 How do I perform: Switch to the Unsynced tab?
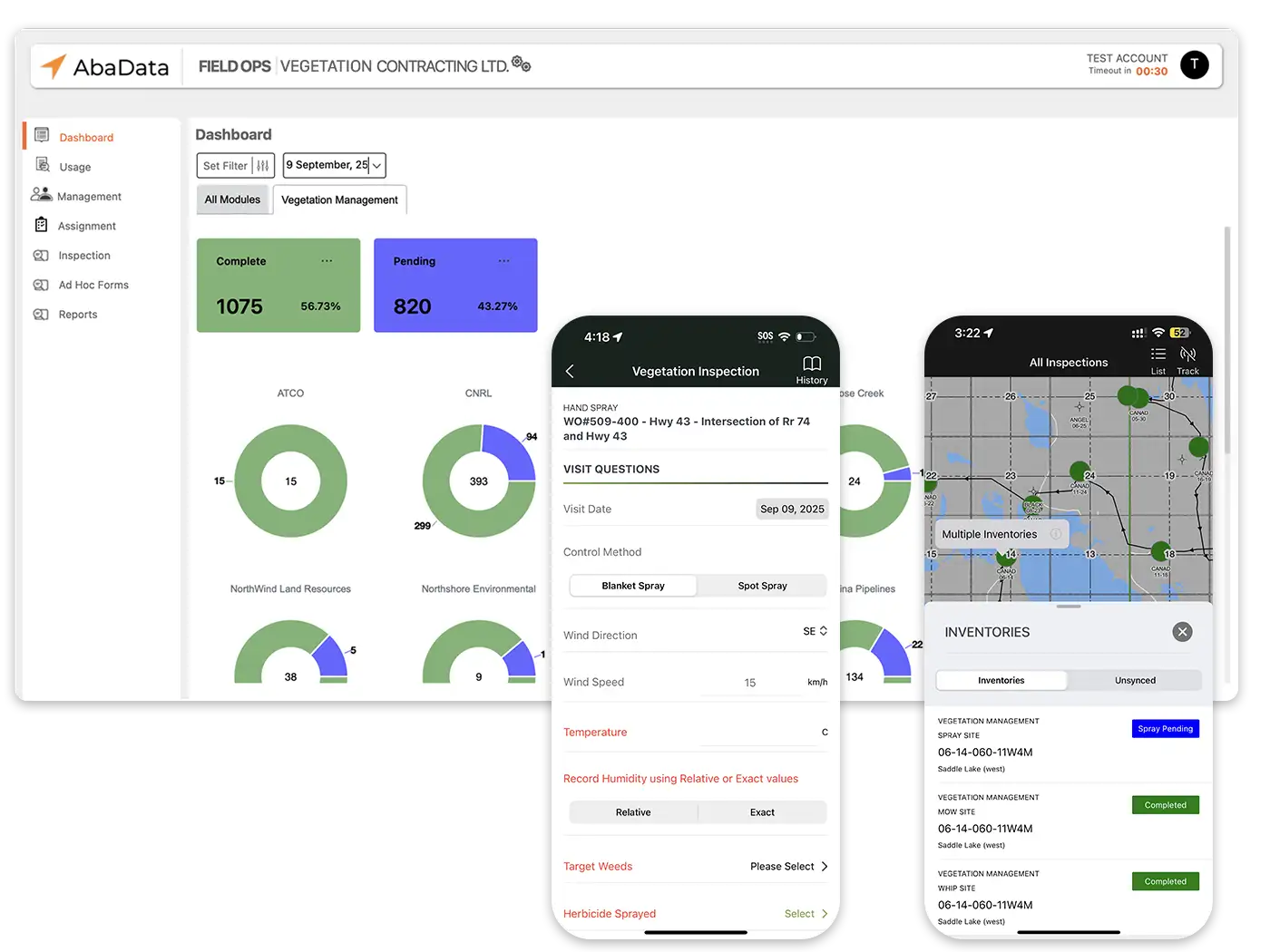pos(1135,680)
